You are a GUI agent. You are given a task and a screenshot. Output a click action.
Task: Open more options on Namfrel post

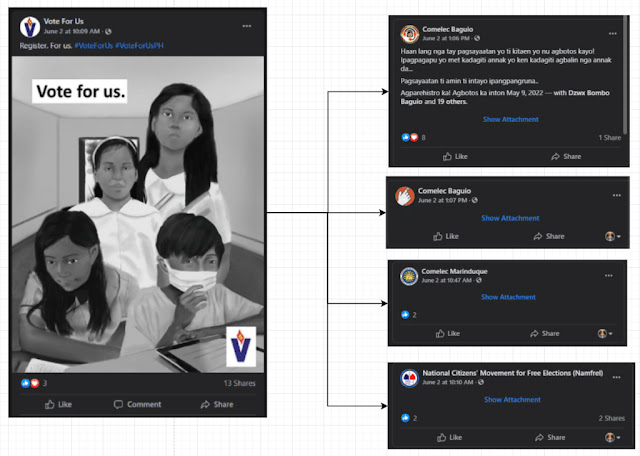tap(616, 377)
